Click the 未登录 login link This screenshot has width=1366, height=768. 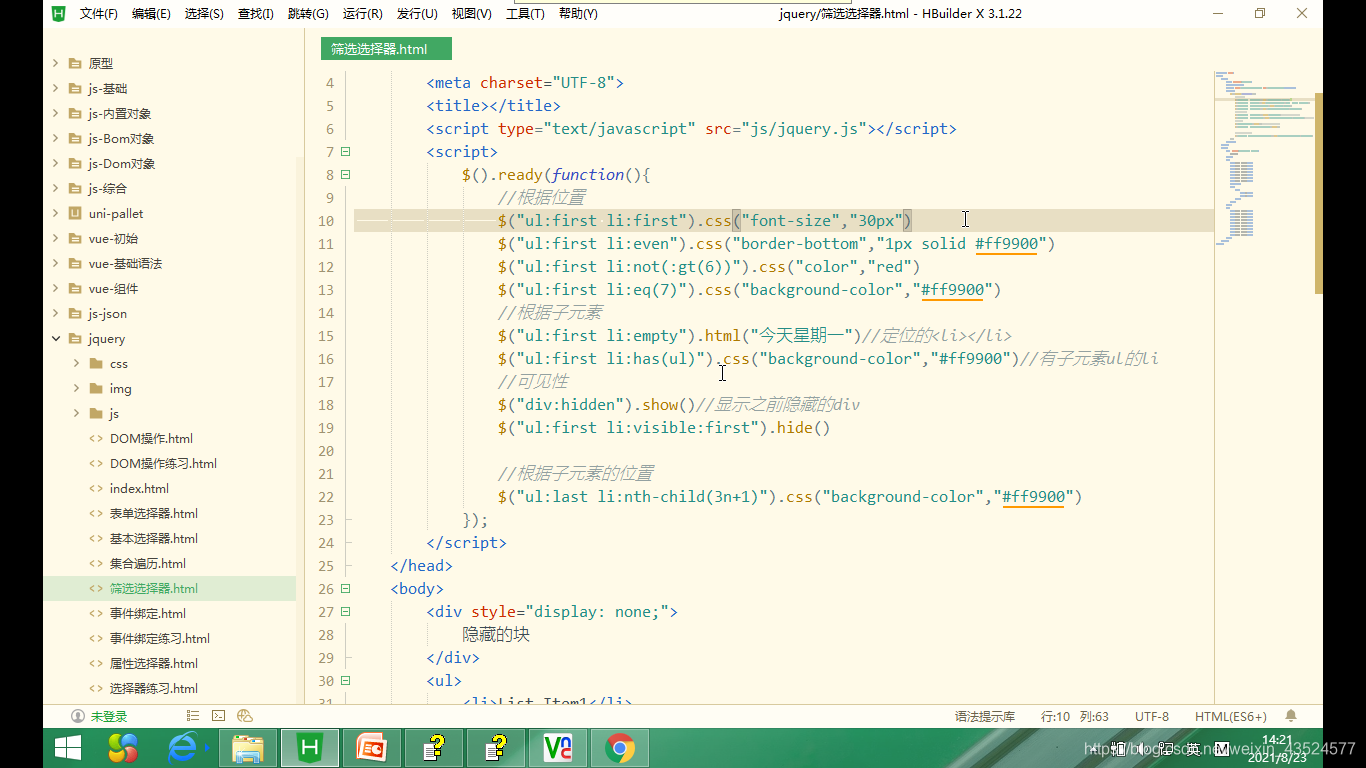(109, 716)
